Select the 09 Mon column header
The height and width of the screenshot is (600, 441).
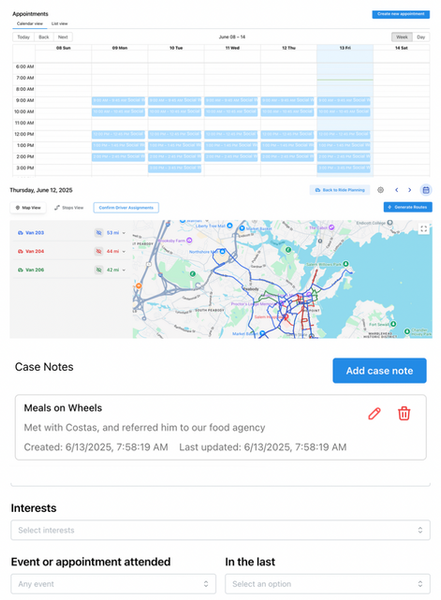[119, 48]
